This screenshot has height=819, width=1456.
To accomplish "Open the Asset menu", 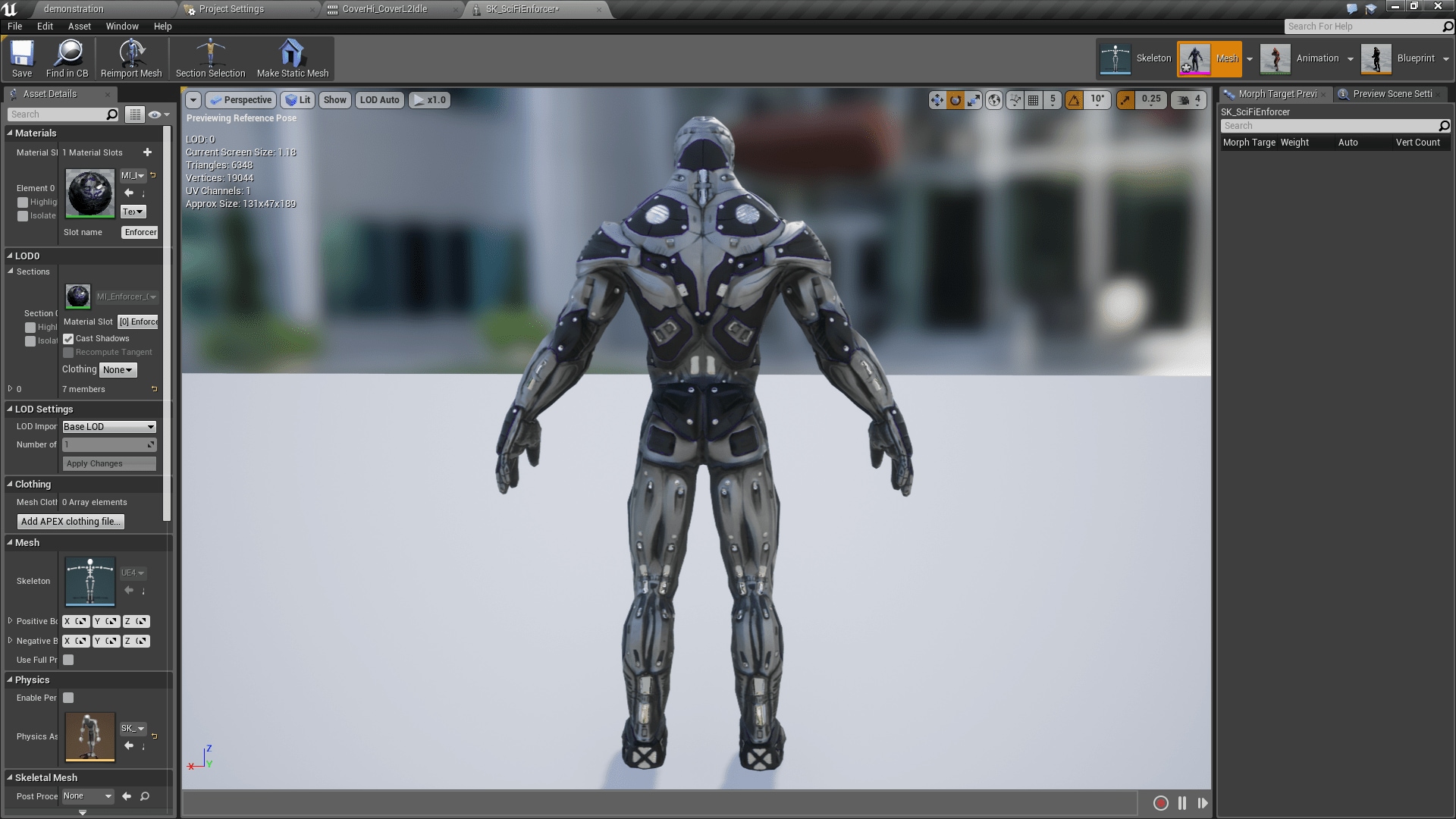I will 79,26.
